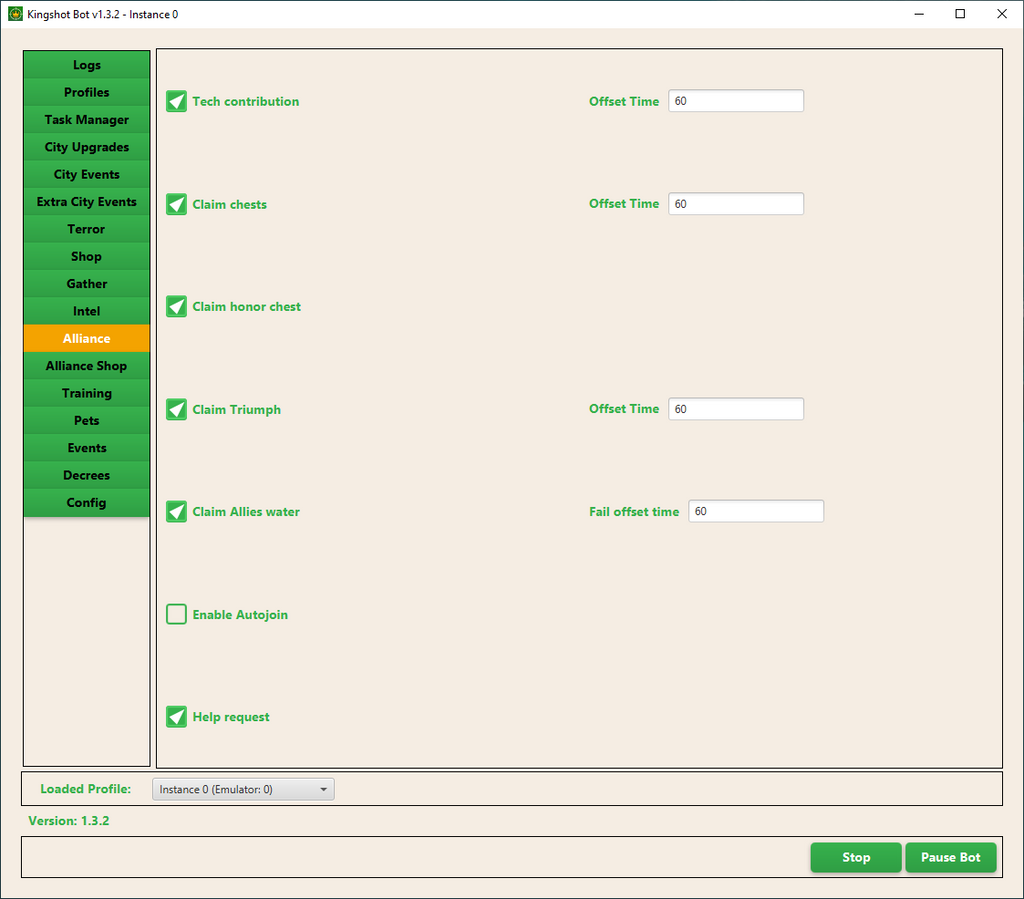Image resolution: width=1024 pixels, height=899 pixels.
Task: Switch to the Logs tab
Action: point(87,65)
